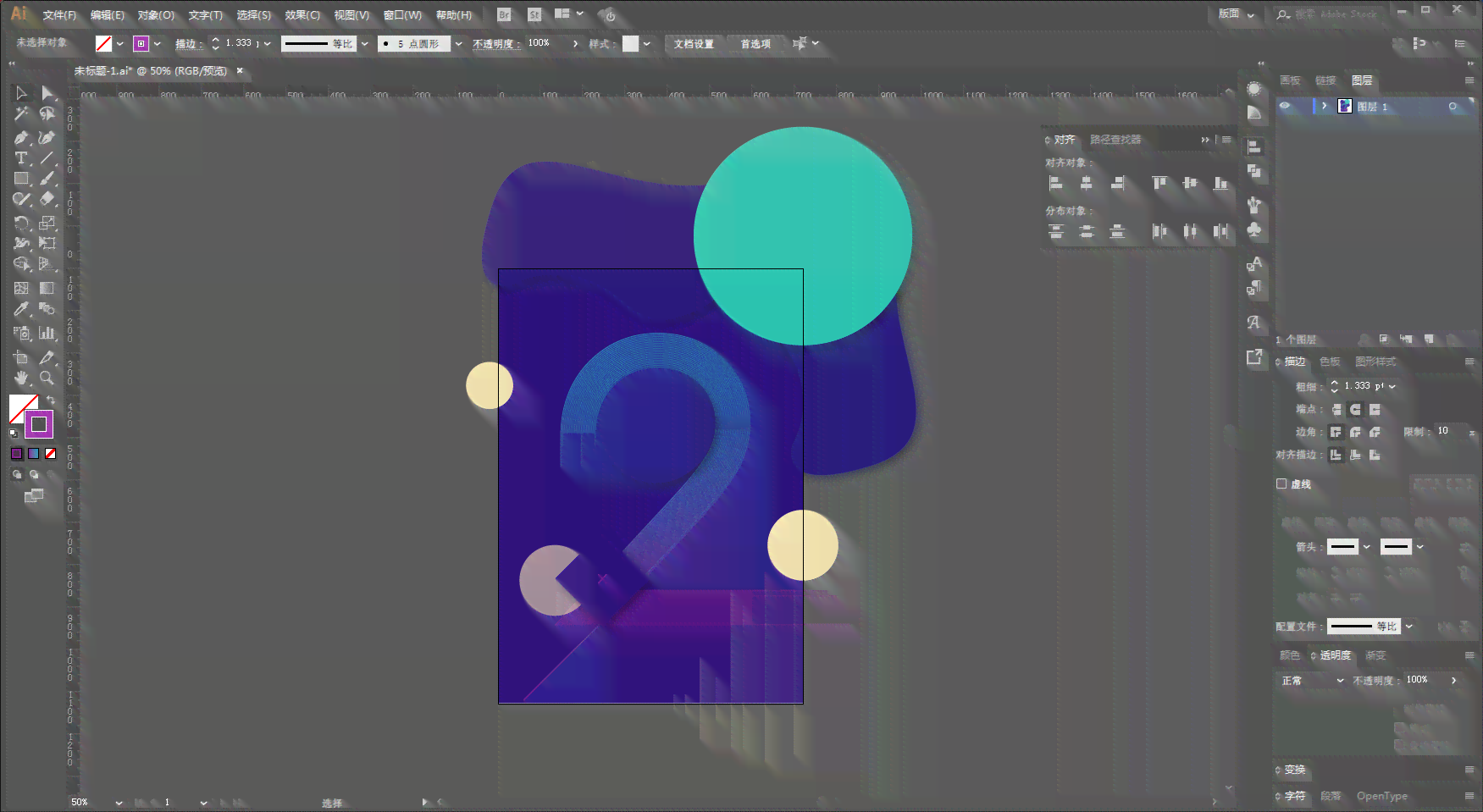Image resolution: width=1483 pixels, height=812 pixels.
Task: Click horizontal align left icon
Action: (x=1055, y=183)
